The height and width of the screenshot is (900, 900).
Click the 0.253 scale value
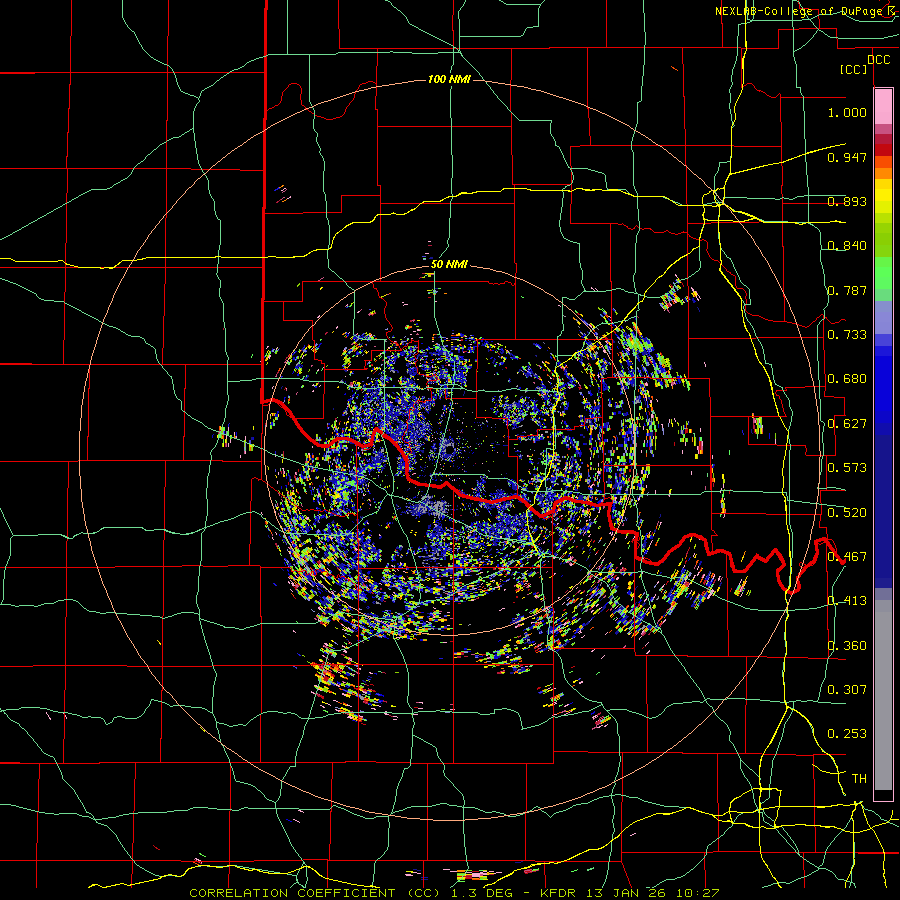(x=847, y=734)
